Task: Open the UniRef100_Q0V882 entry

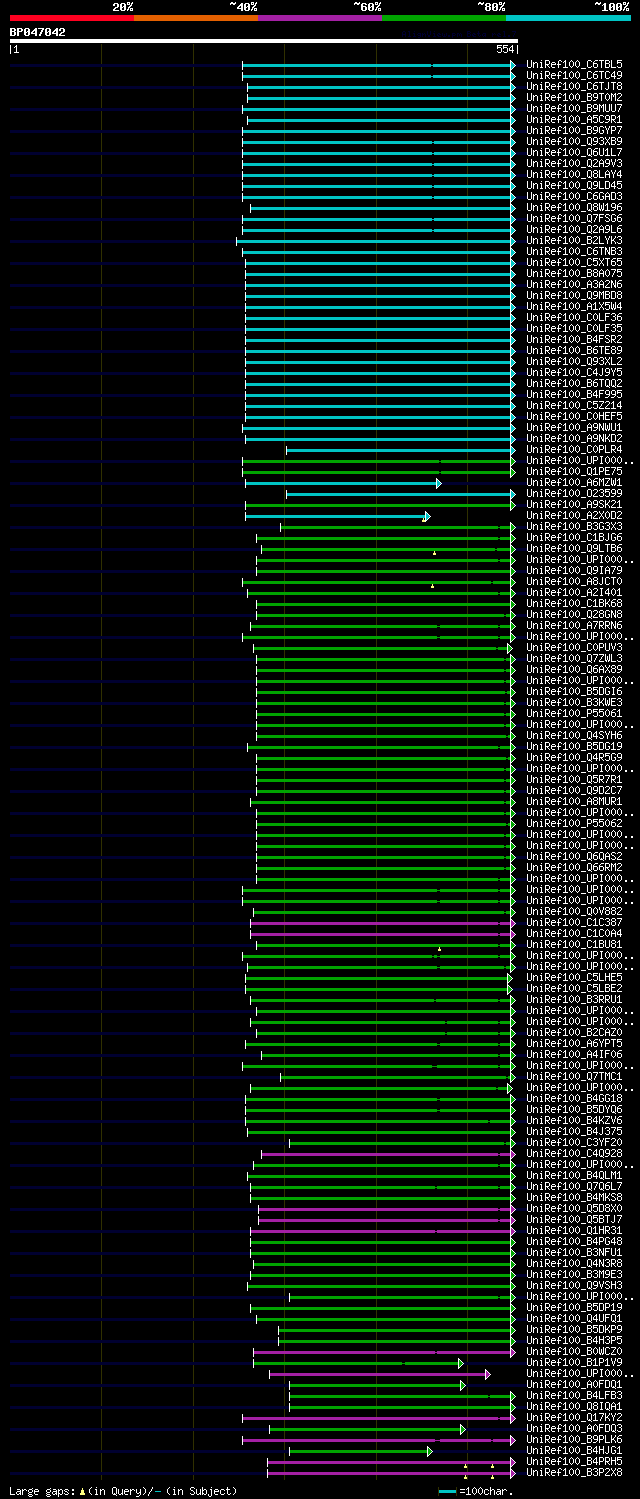Action: point(574,911)
